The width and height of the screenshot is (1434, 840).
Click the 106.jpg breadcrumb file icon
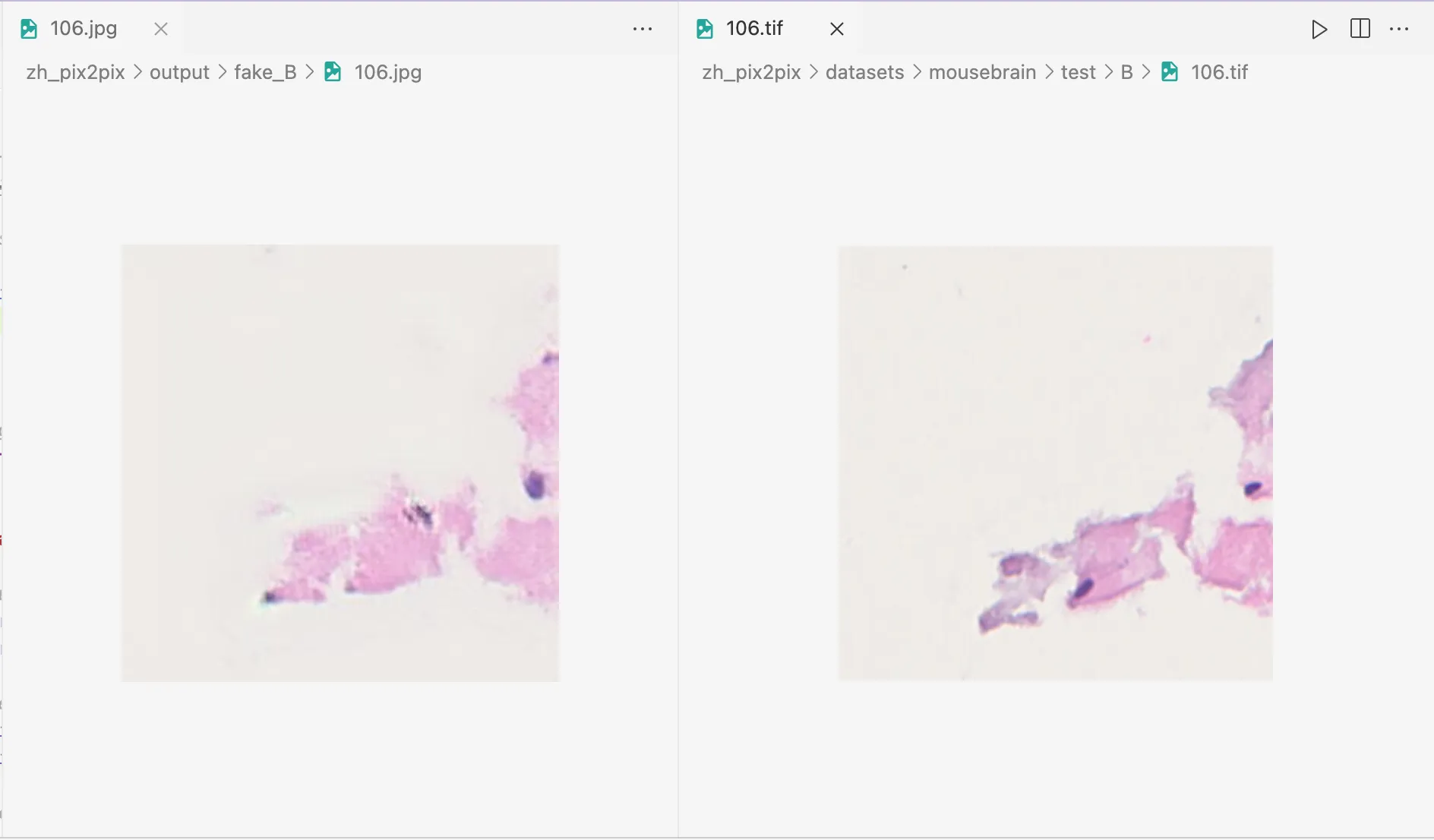333,72
